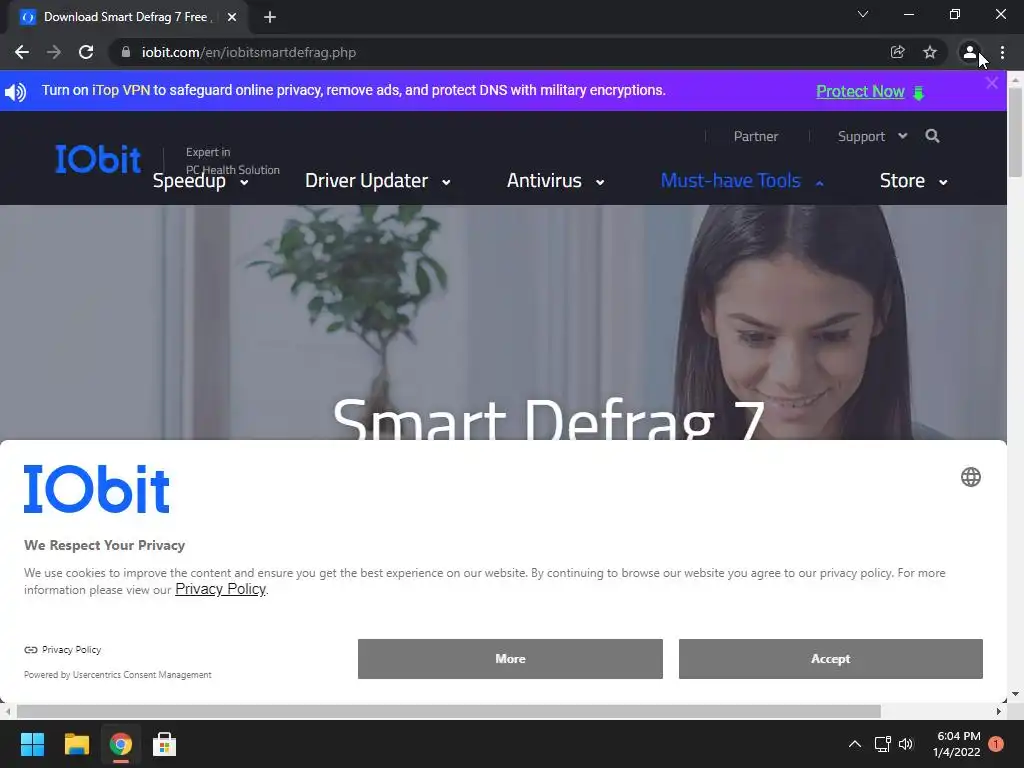Open the Partner link
1024x768 pixels.
[x=756, y=136]
